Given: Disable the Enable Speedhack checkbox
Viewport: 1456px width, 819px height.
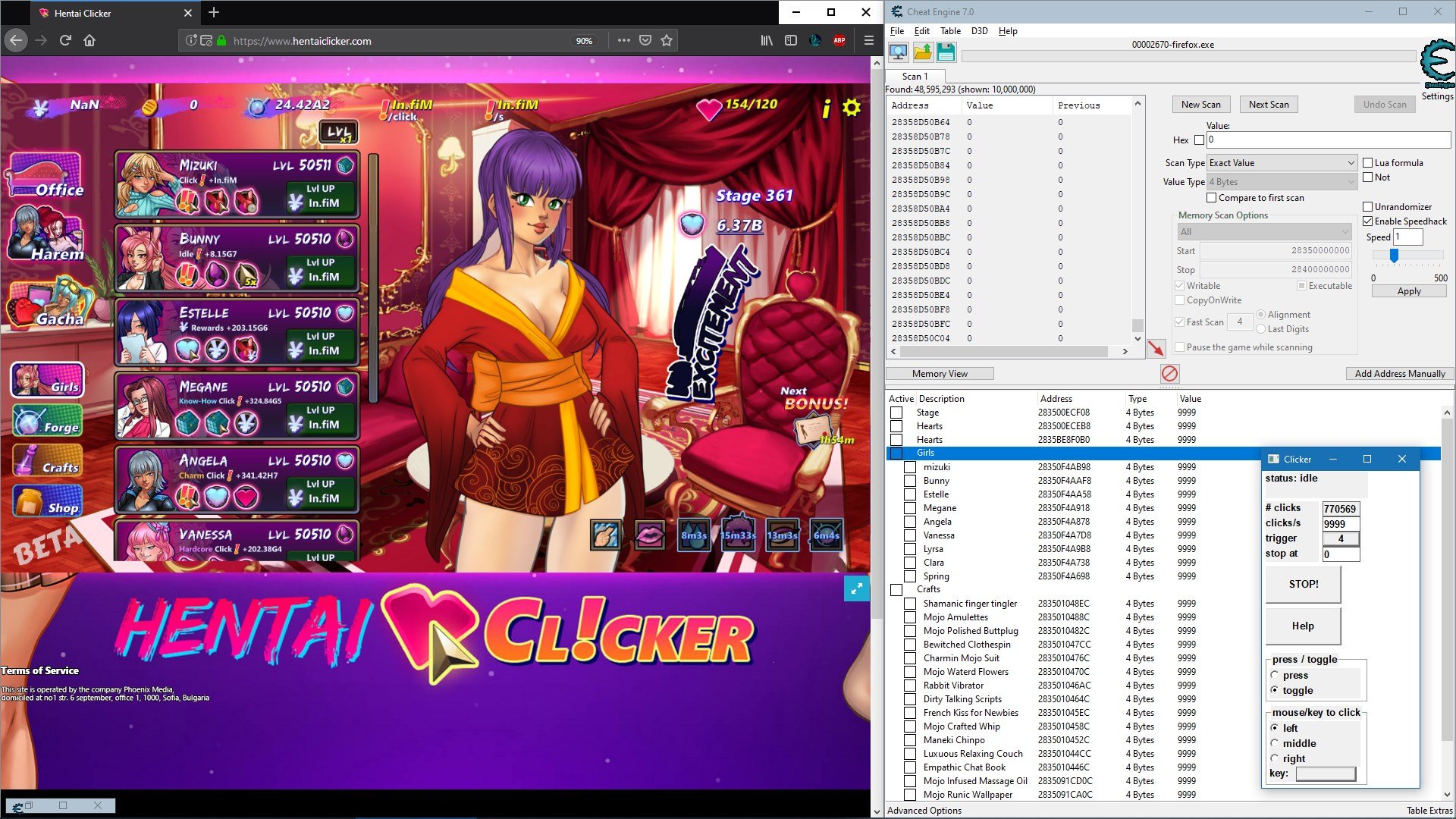Looking at the screenshot, I should coord(1368,221).
